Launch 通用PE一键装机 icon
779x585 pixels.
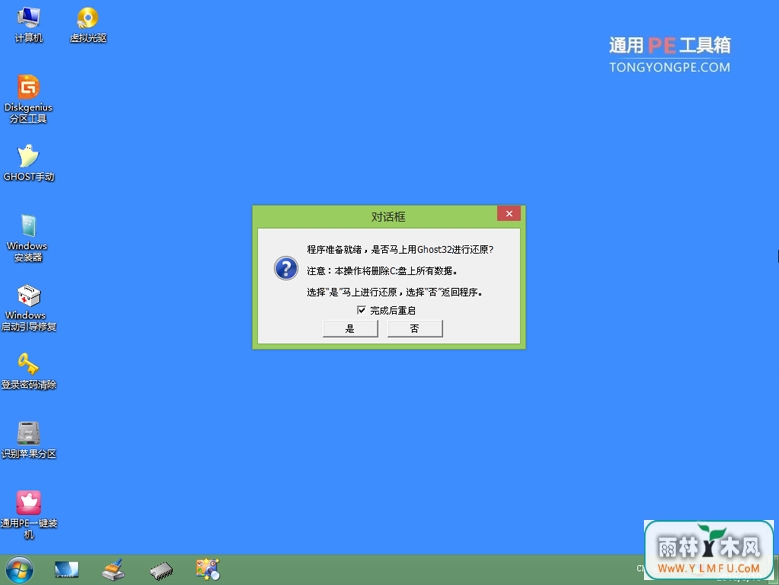point(28,514)
